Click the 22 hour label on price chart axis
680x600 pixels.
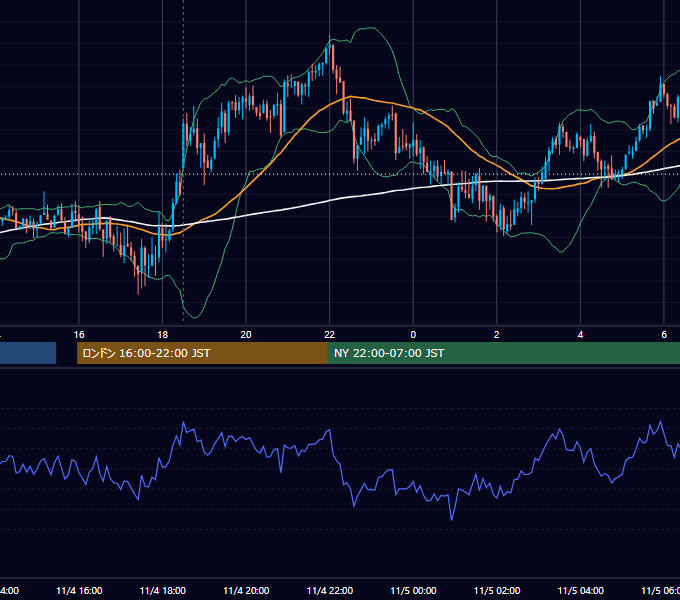coord(330,334)
